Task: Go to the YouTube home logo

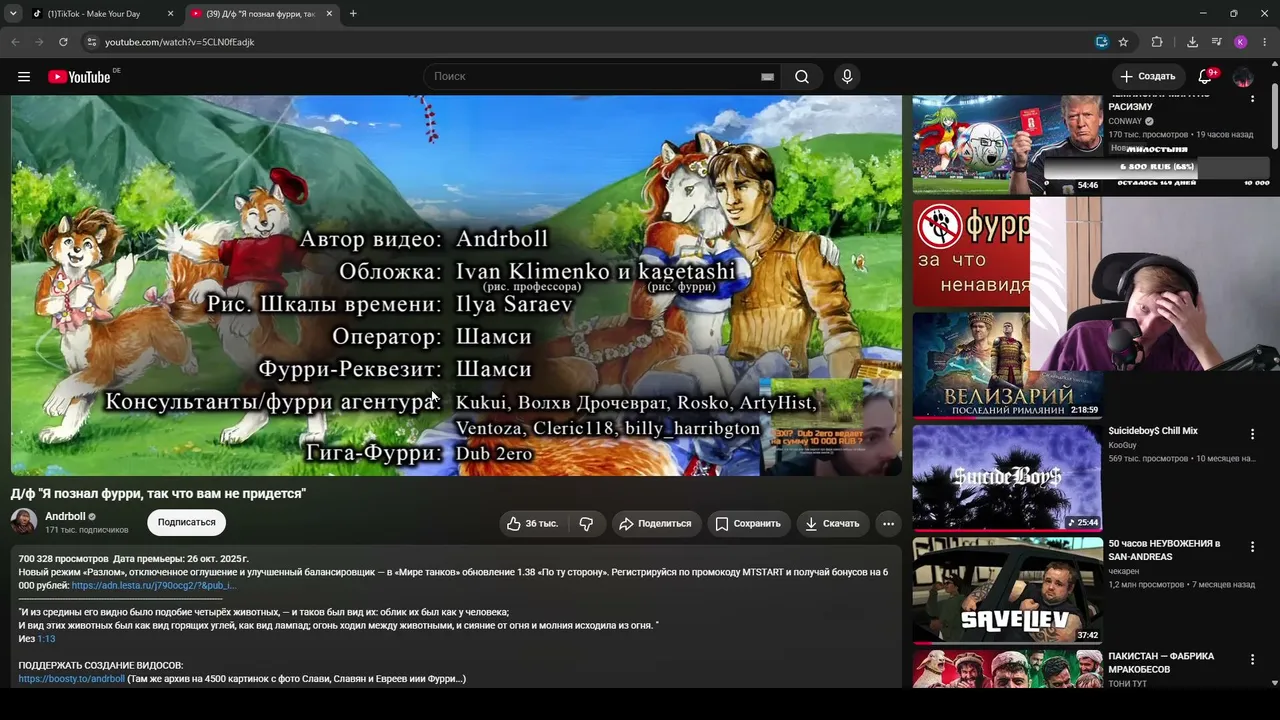Action: [x=79, y=77]
